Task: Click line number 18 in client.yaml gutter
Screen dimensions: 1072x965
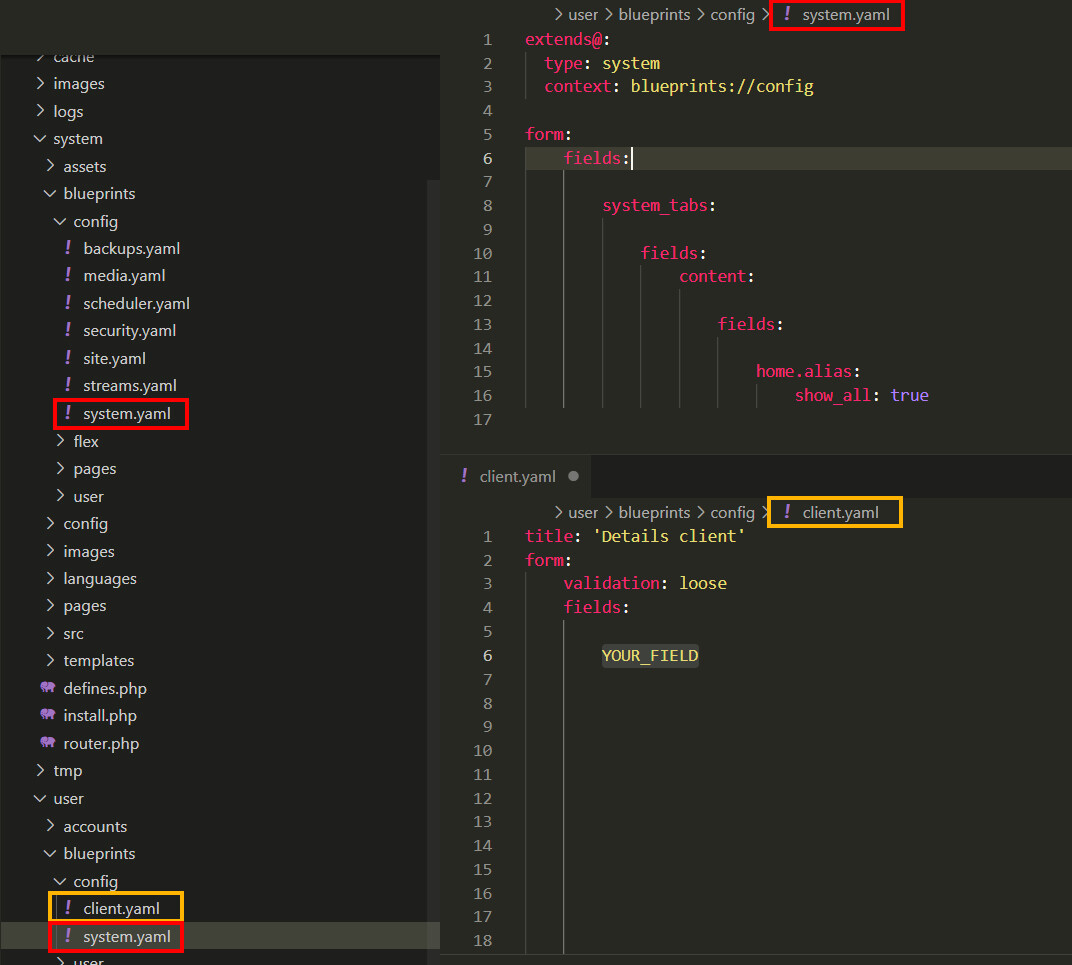Action: pos(483,940)
